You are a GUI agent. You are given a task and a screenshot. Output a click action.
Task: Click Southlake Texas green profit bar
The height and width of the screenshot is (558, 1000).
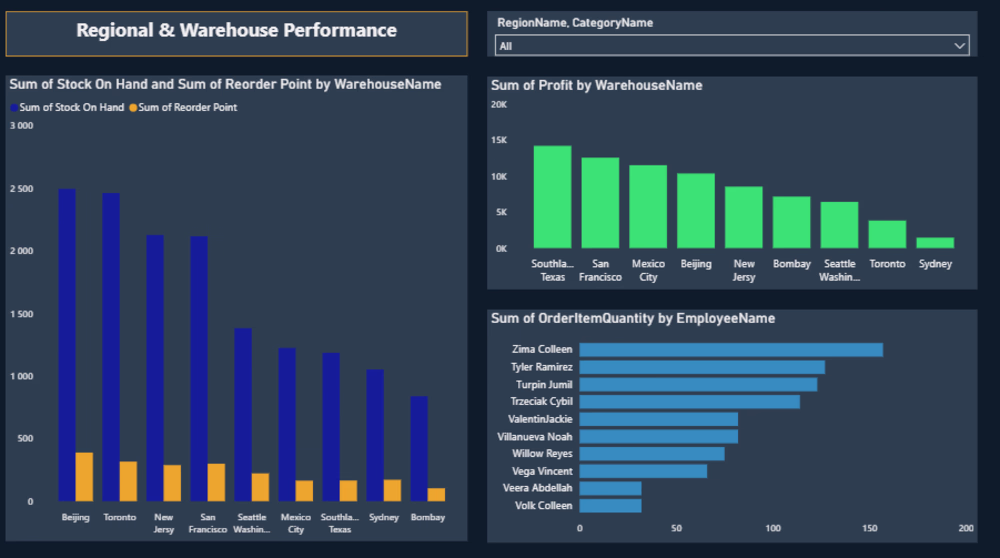tap(552, 197)
